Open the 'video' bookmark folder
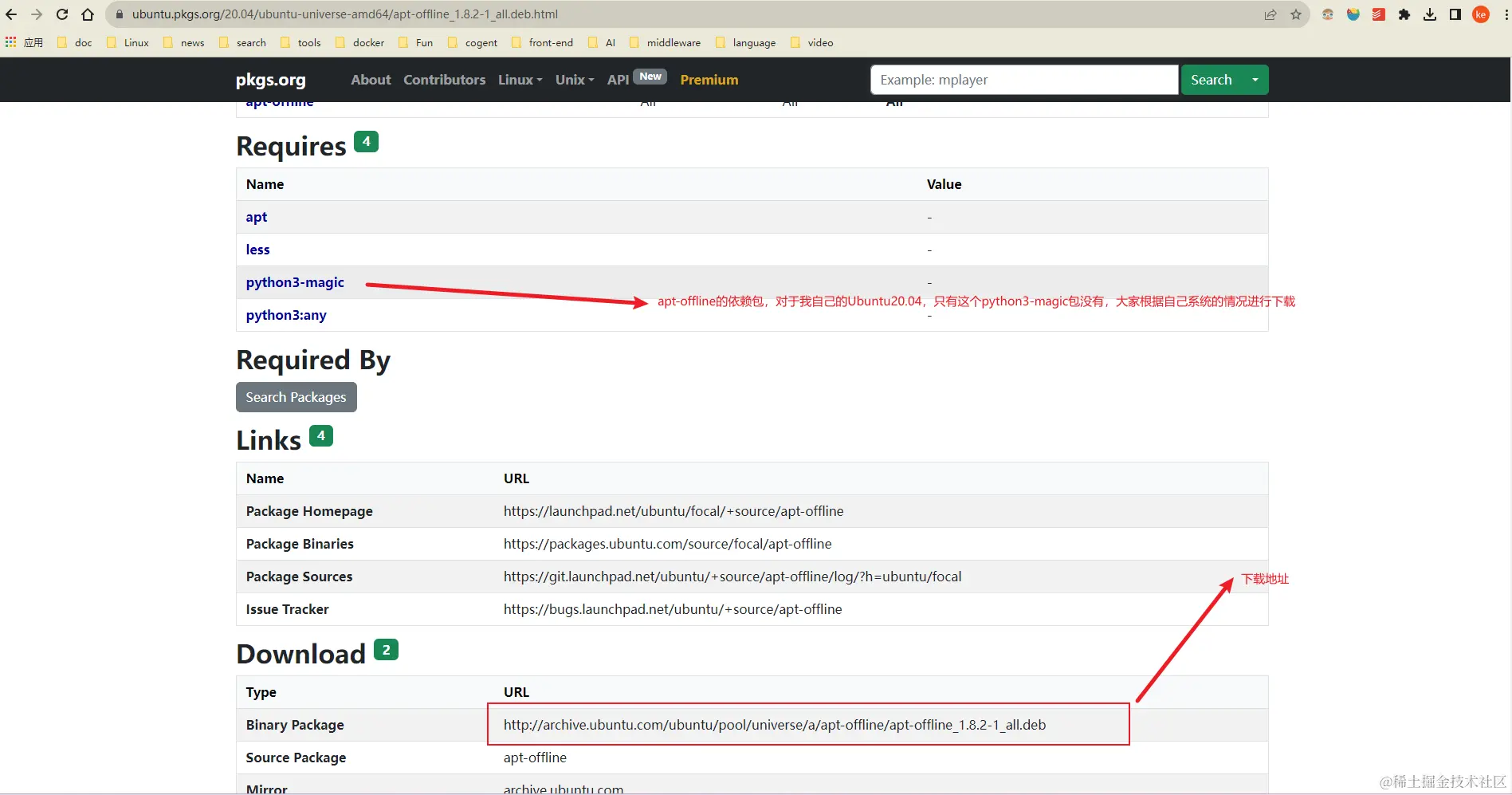The image size is (1512, 795). (x=811, y=43)
